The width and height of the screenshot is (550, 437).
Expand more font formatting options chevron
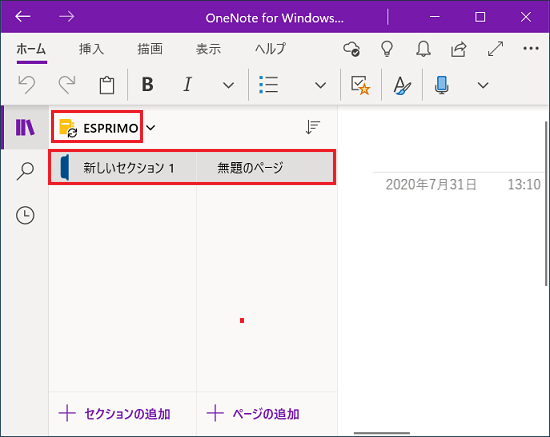tap(228, 85)
